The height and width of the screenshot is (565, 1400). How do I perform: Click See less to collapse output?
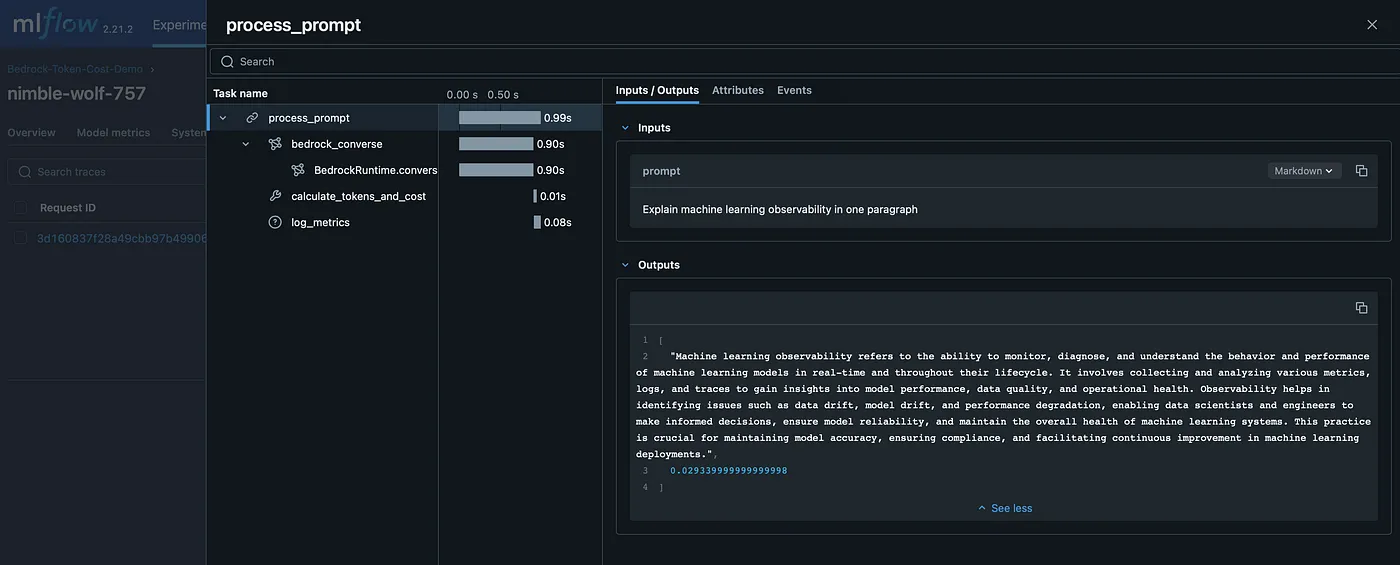click(x=1004, y=508)
